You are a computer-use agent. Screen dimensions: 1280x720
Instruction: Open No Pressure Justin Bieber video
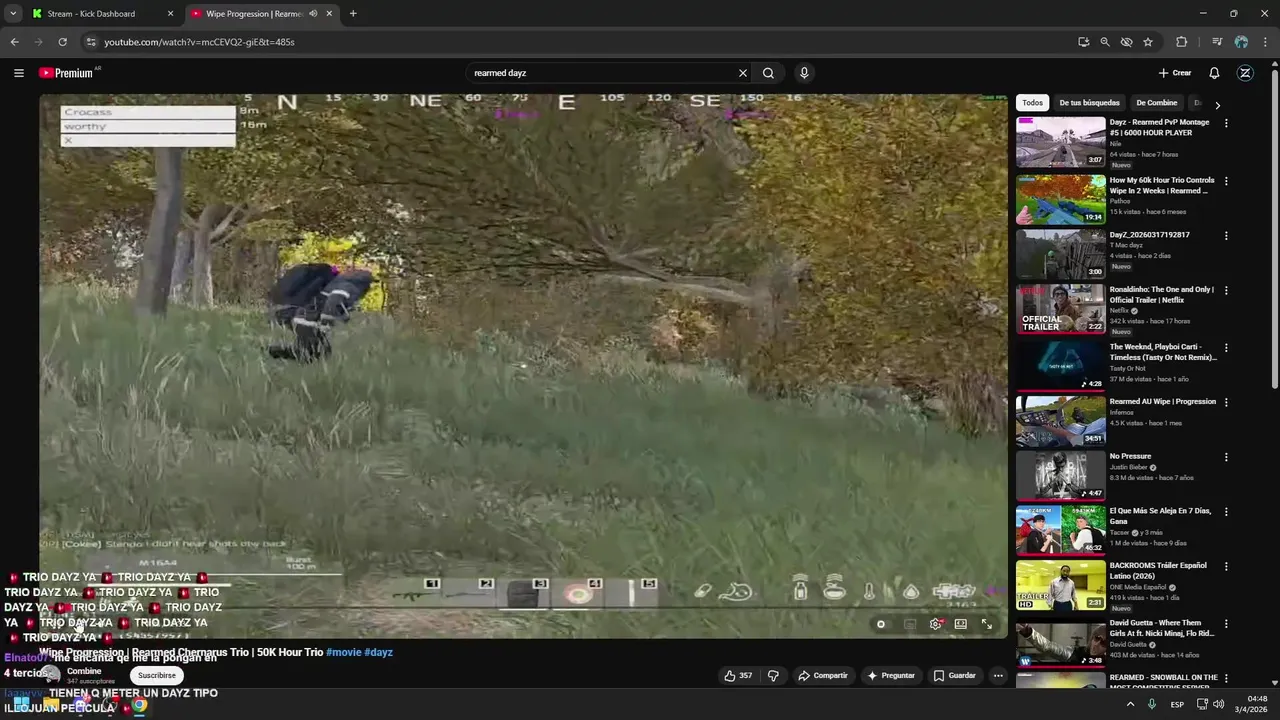click(x=1061, y=475)
